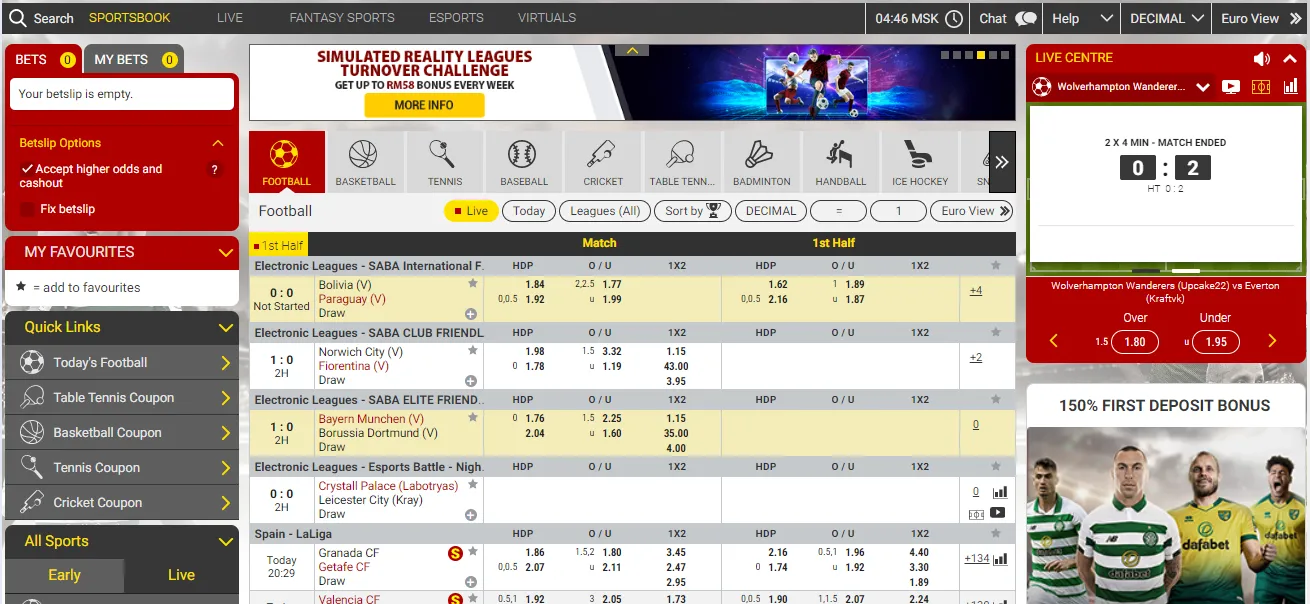Select the Badminton sport icon

coord(761,161)
